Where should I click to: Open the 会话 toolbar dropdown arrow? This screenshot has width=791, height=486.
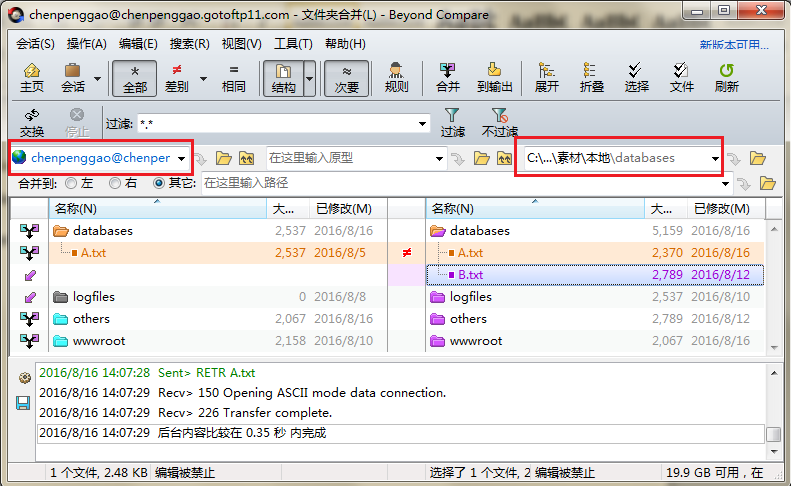pyautogui.click(x=98, y=79)
